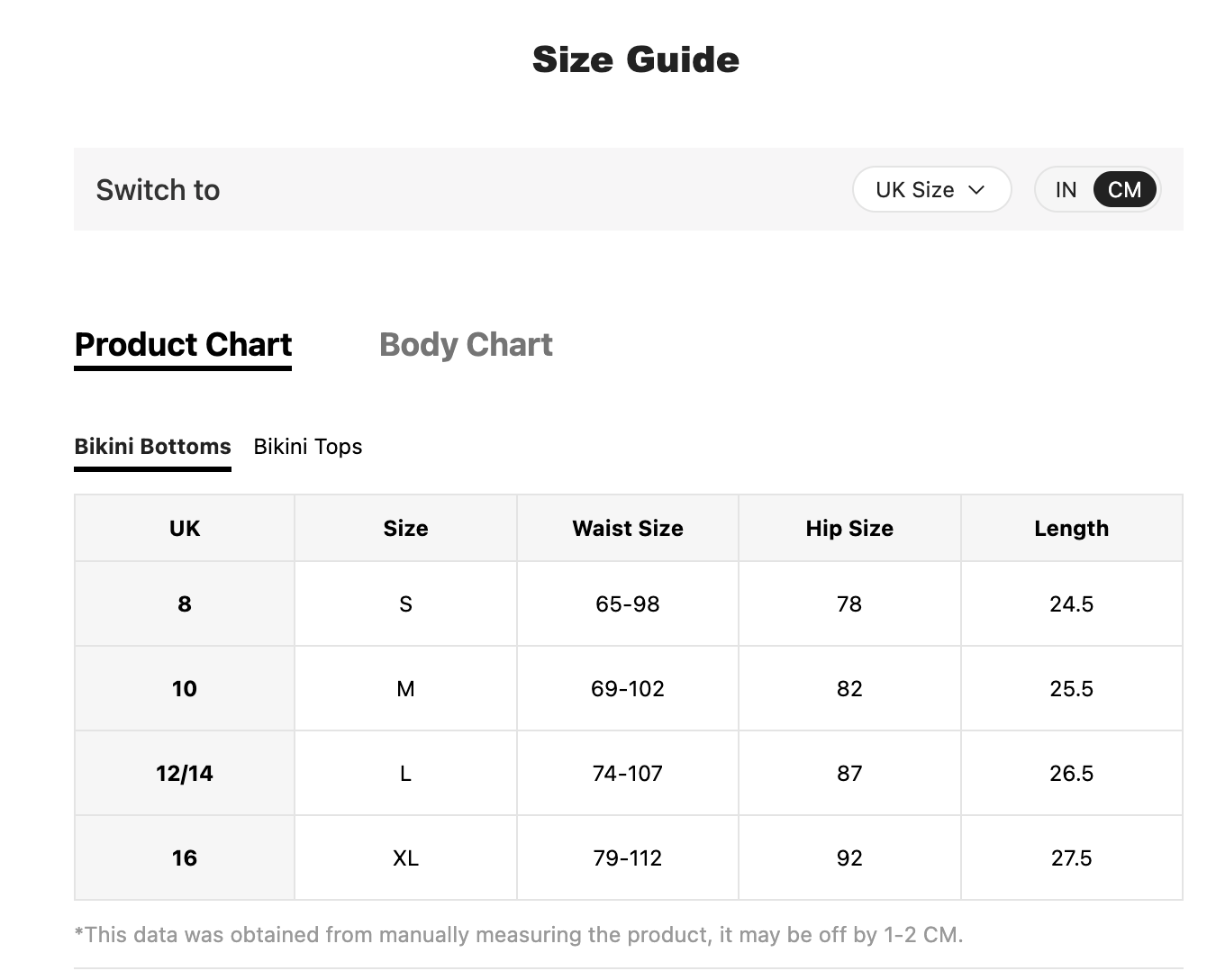Screen dimensions: 1216x980
Task: Select the CM unit option
Action: point(1124,189)
